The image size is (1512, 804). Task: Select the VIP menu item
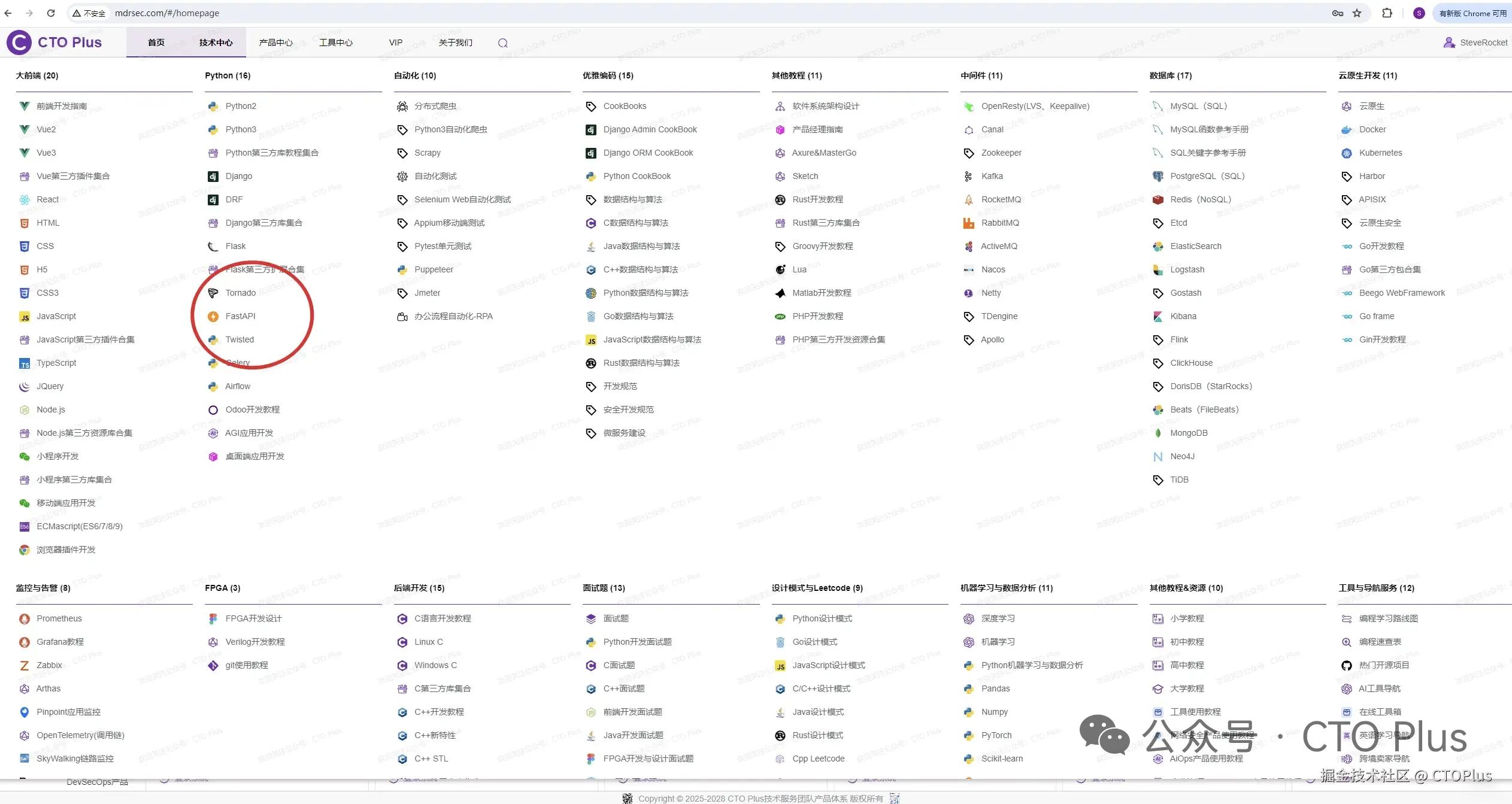[395, 43]
